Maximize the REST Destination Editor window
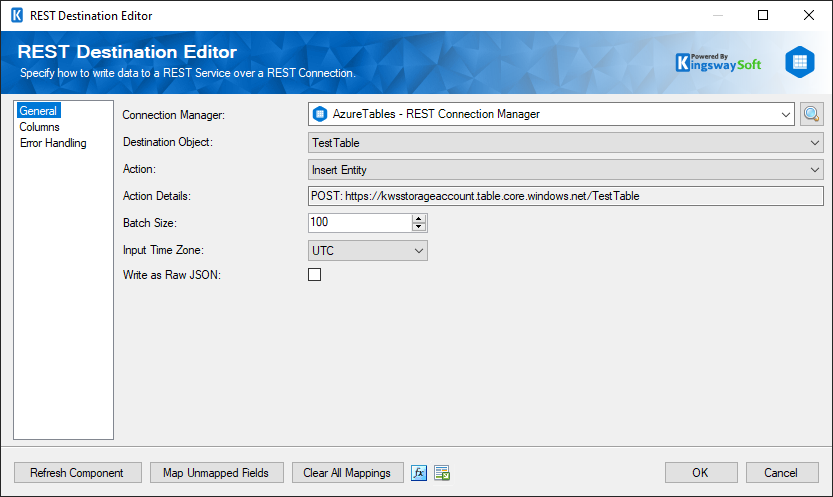Screen dimensions: 833x497 (x=763, y=15)
